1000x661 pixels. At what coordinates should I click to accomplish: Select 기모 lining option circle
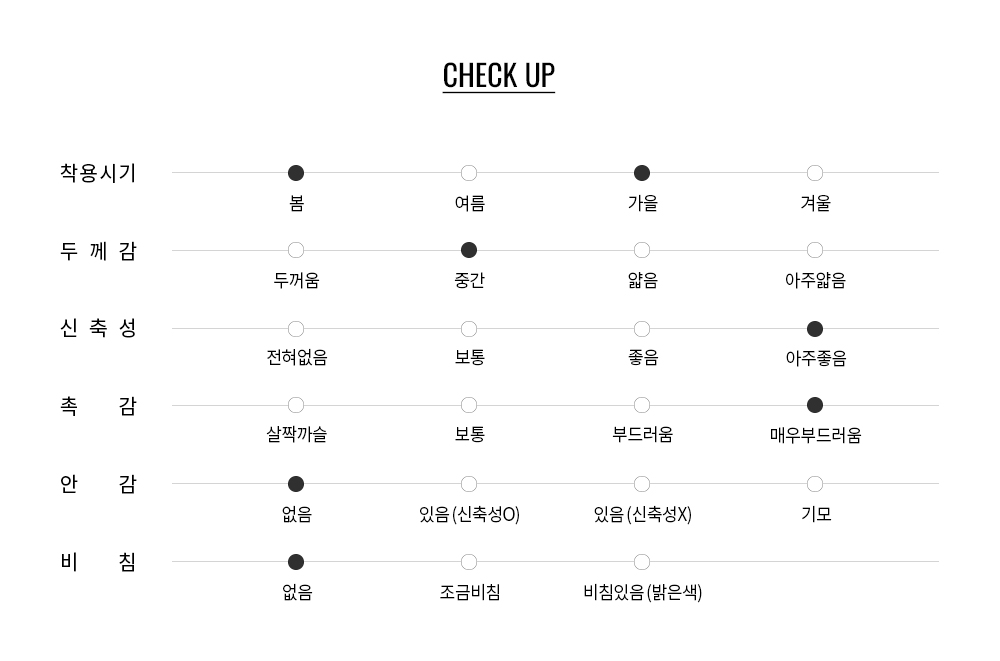(815, 484)
